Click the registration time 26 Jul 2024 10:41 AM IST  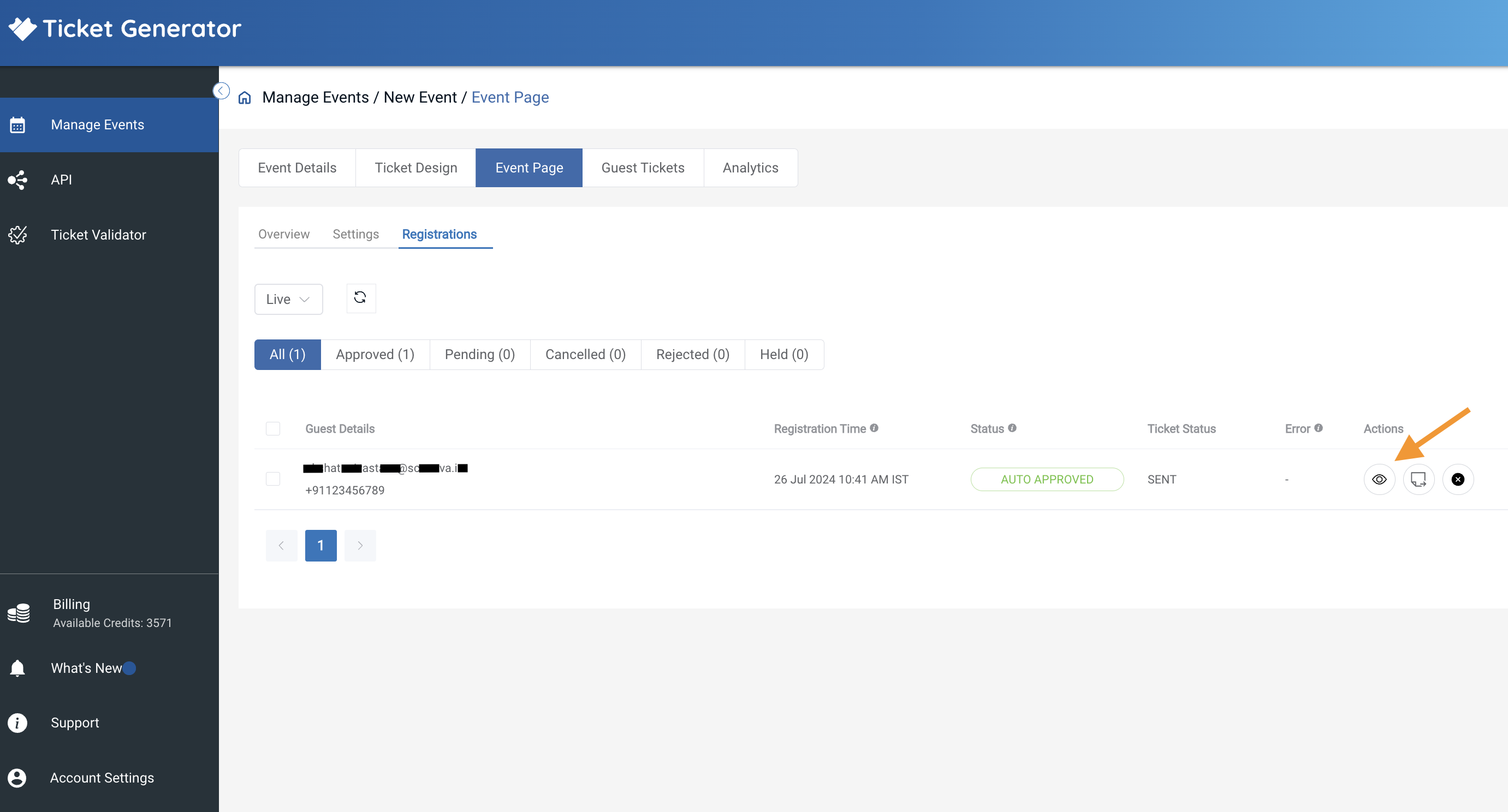coord(841,479)
